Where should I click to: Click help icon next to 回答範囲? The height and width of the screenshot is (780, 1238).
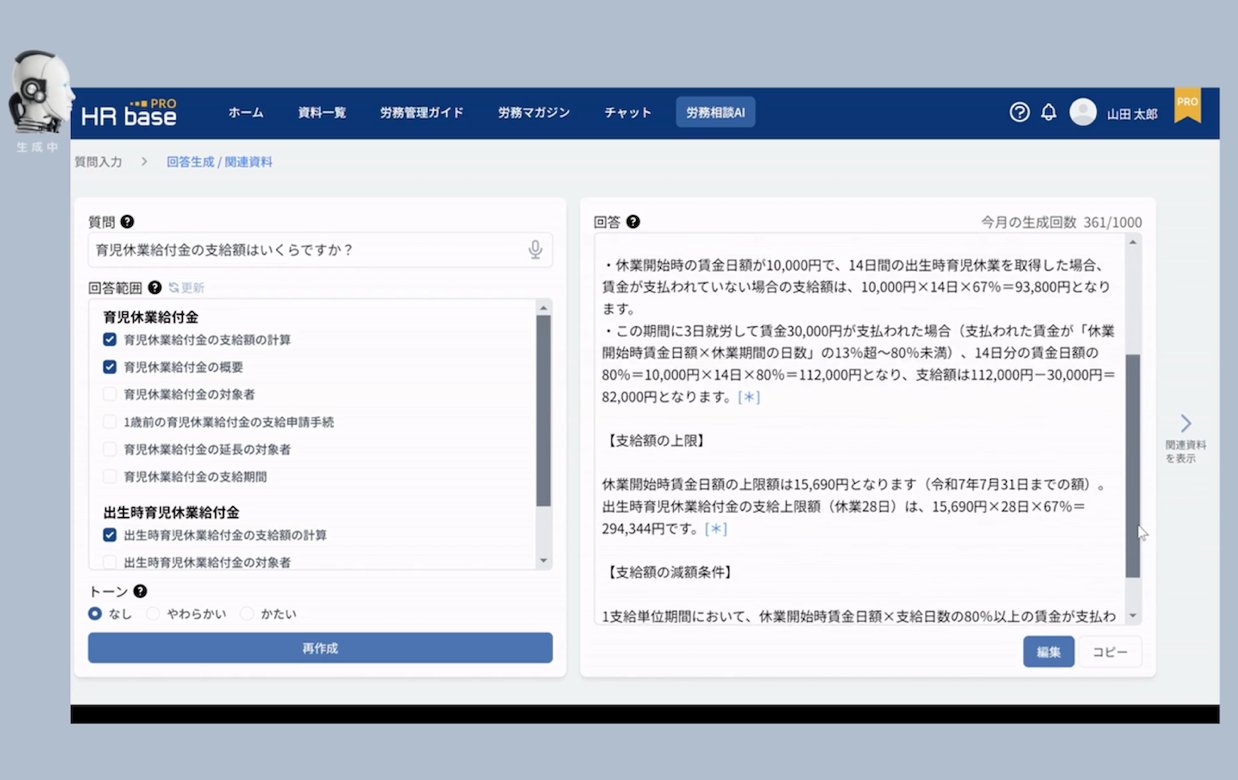pyautogui.click(x=155, y=287)
